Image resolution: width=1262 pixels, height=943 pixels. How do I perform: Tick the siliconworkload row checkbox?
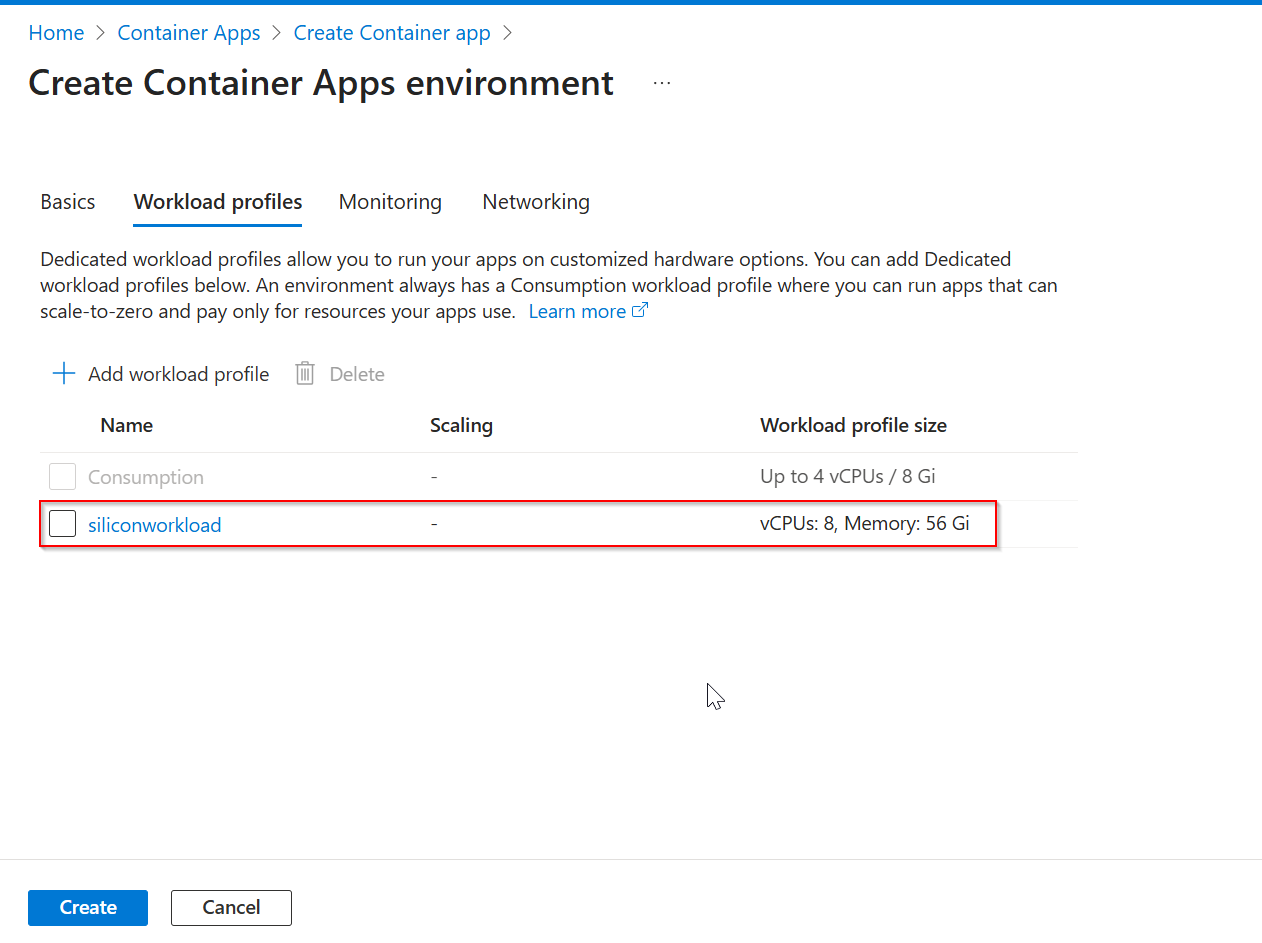63,524
